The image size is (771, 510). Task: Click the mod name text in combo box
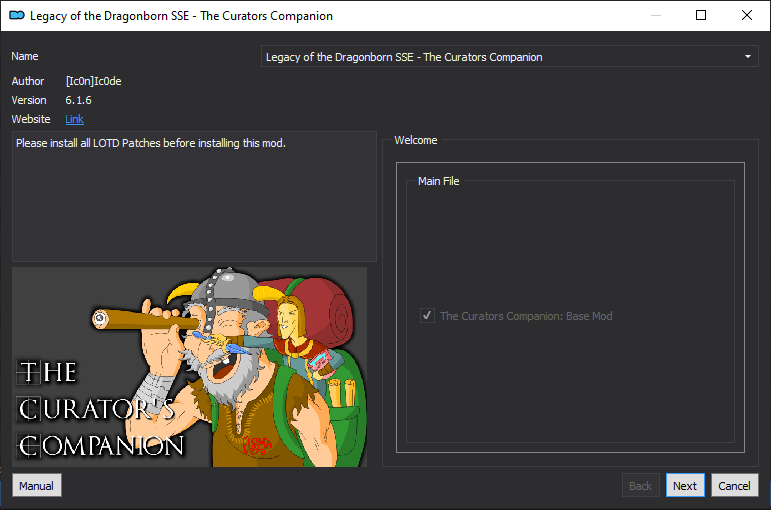coord(404,57)
